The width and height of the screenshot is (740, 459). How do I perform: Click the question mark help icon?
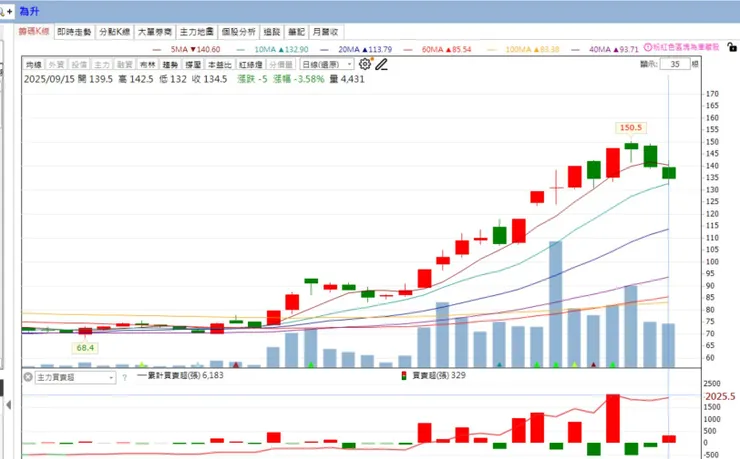pyautogui.click(x=125, y=377)
